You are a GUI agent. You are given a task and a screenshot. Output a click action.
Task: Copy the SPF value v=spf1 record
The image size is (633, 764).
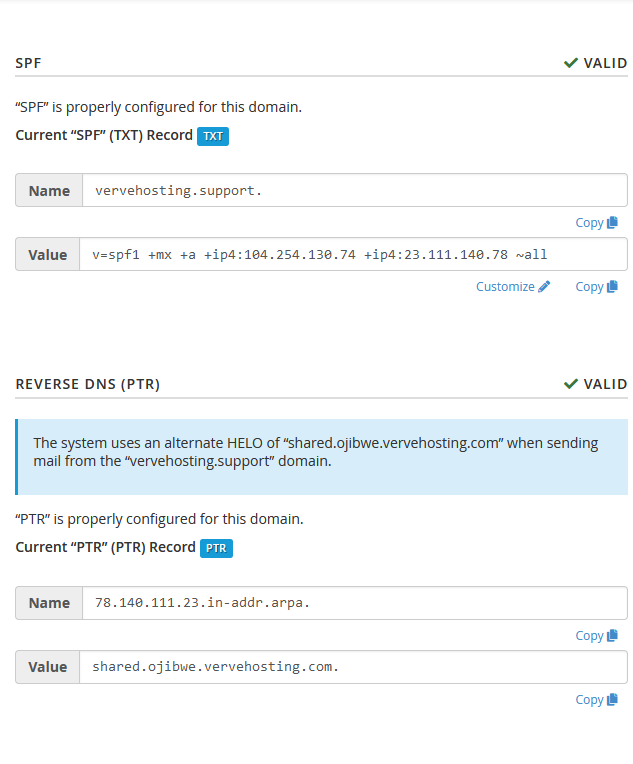click(x=596, y=286)
